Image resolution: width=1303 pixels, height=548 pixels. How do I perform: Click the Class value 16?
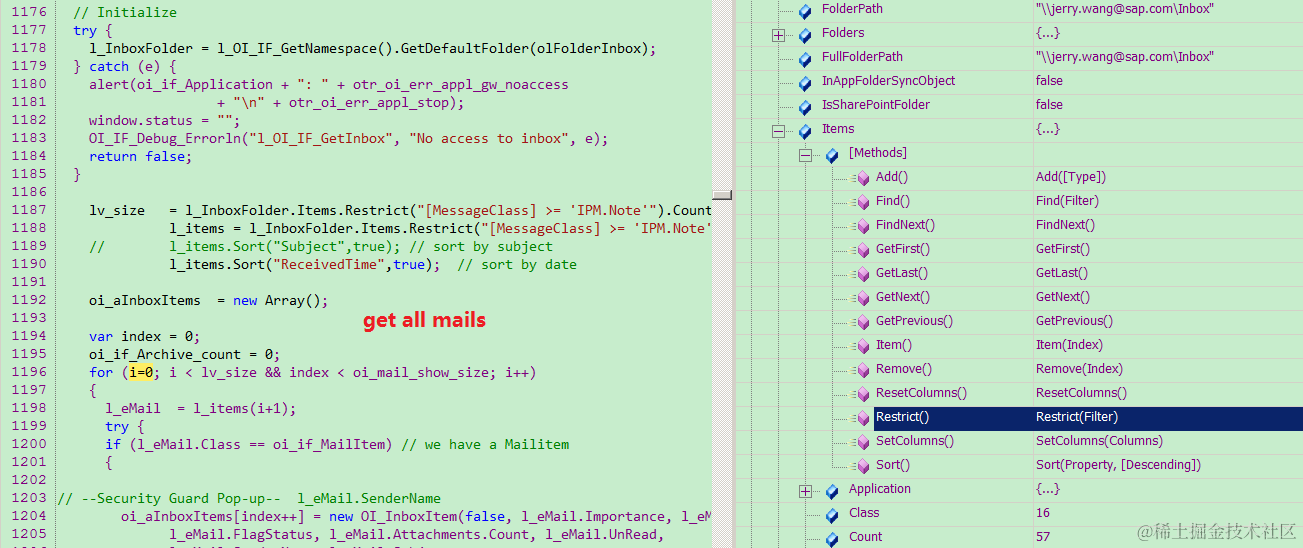tap(1044, 513)
